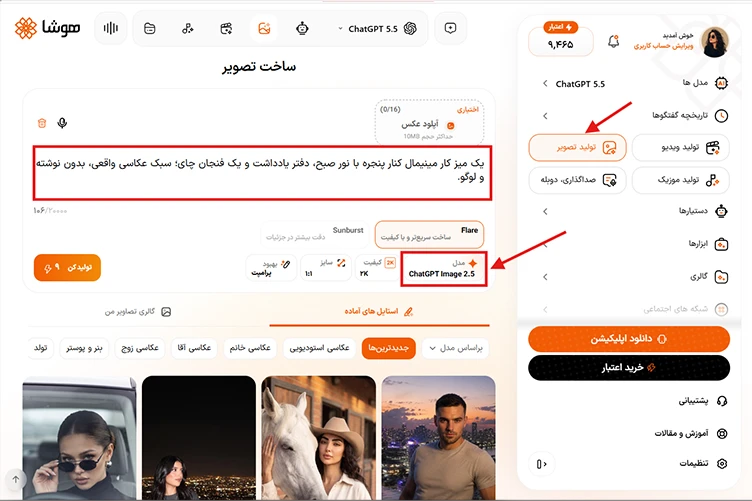Image resolution: width=752 pixels, height=501 pixels.
Task: Click the user profile avatar
Action: pyautogui.click(x=715, y=42)
